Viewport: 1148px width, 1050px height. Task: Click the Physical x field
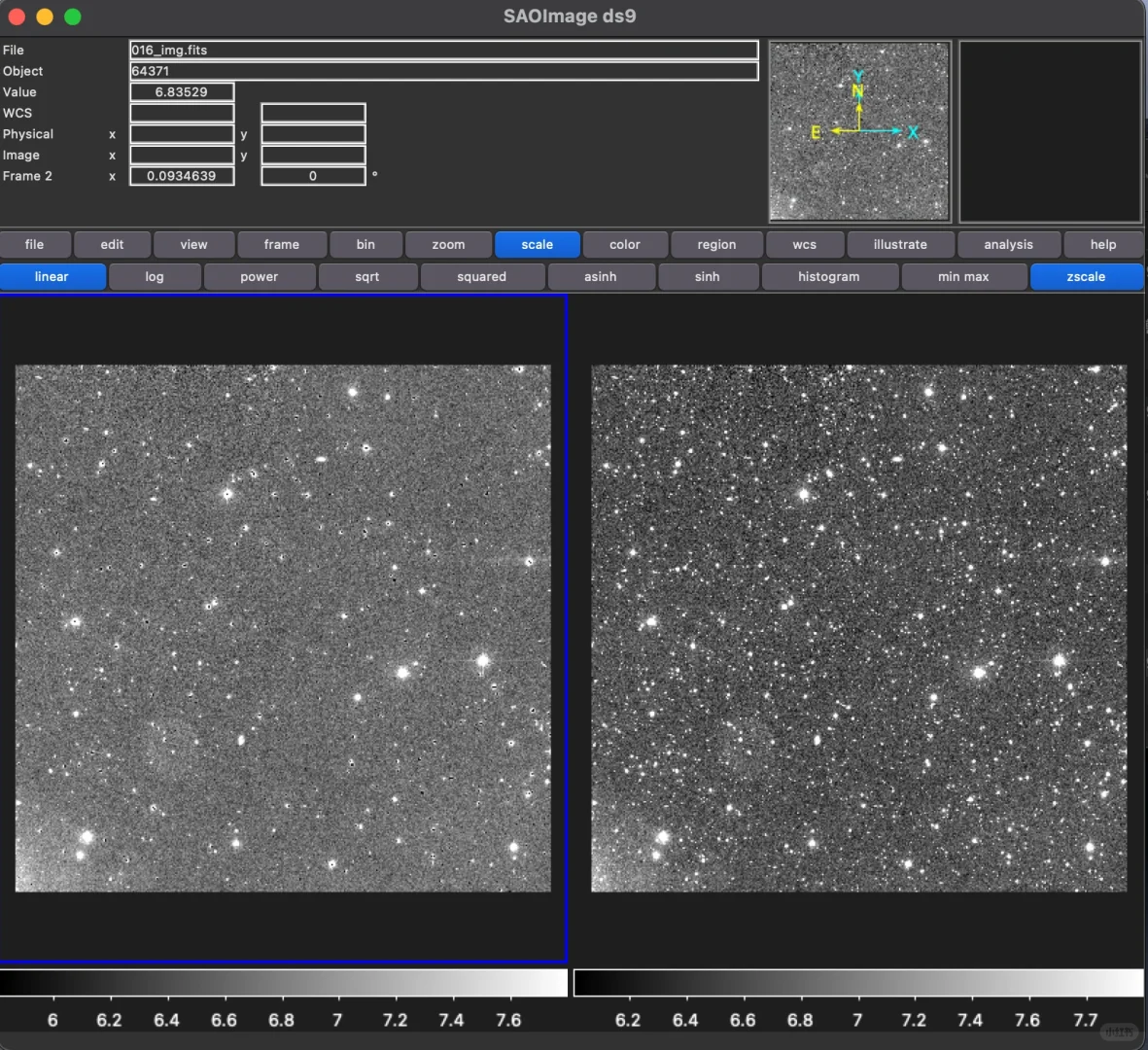click(x=183, y=134)
